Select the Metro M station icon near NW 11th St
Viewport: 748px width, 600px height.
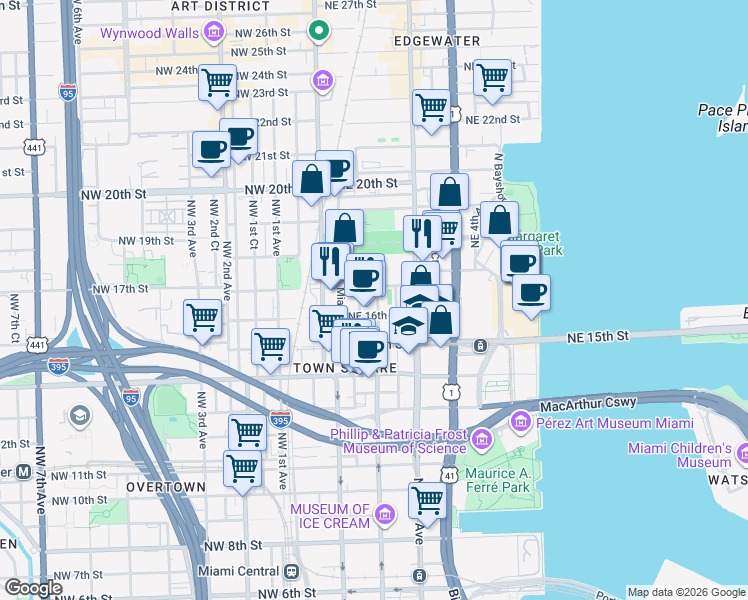coord(23,472)
